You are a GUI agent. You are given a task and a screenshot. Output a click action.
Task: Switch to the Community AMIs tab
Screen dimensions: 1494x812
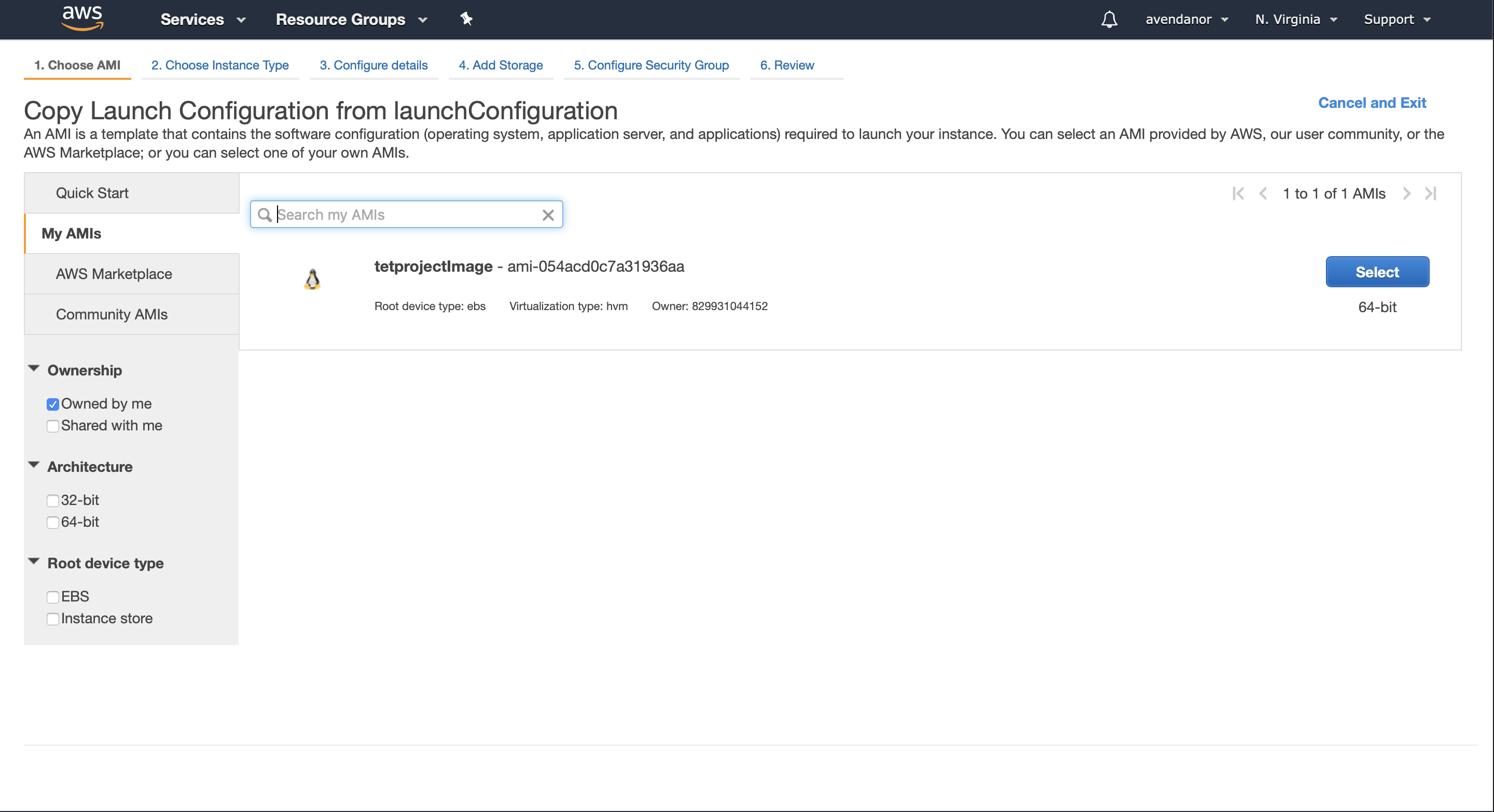click(x=112, y=314)
